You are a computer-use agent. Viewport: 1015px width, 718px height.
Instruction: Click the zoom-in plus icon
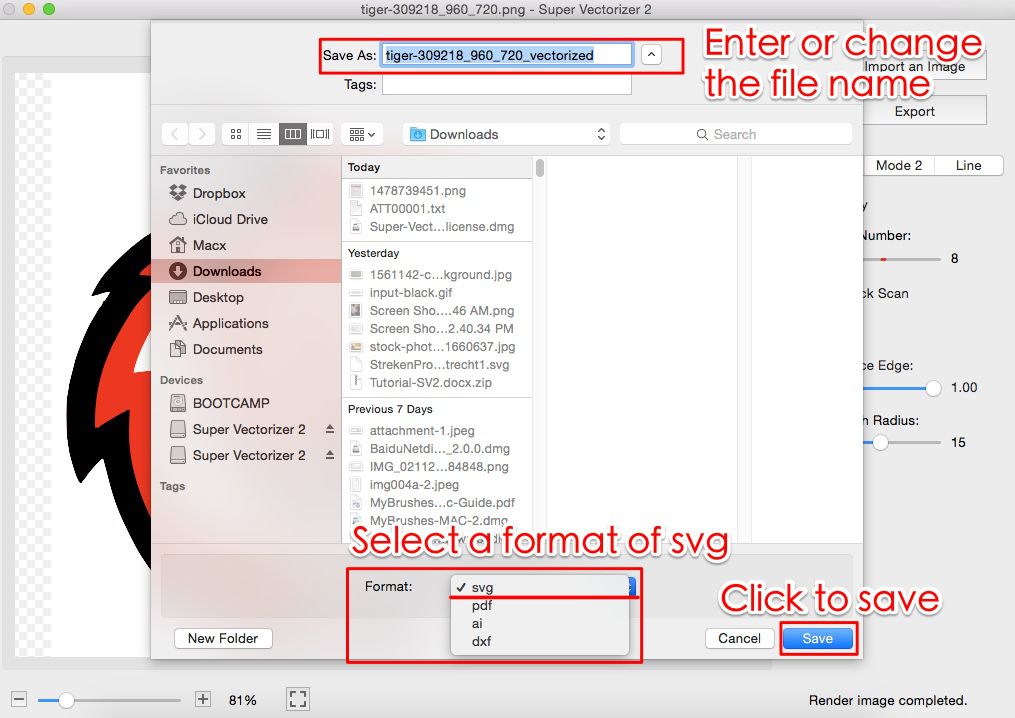point(202,699)
